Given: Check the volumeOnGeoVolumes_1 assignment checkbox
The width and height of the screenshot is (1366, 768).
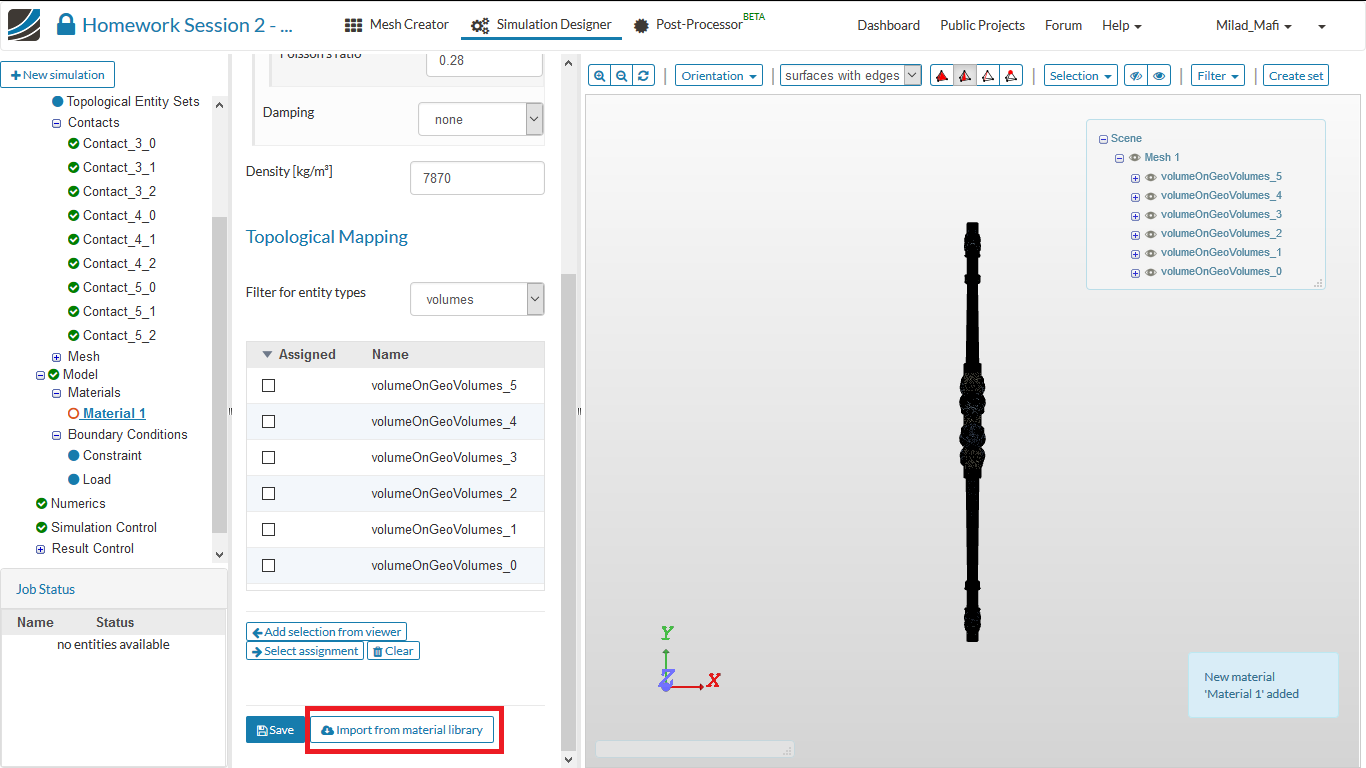Looking at the screenshot, I should pos(268,529).
